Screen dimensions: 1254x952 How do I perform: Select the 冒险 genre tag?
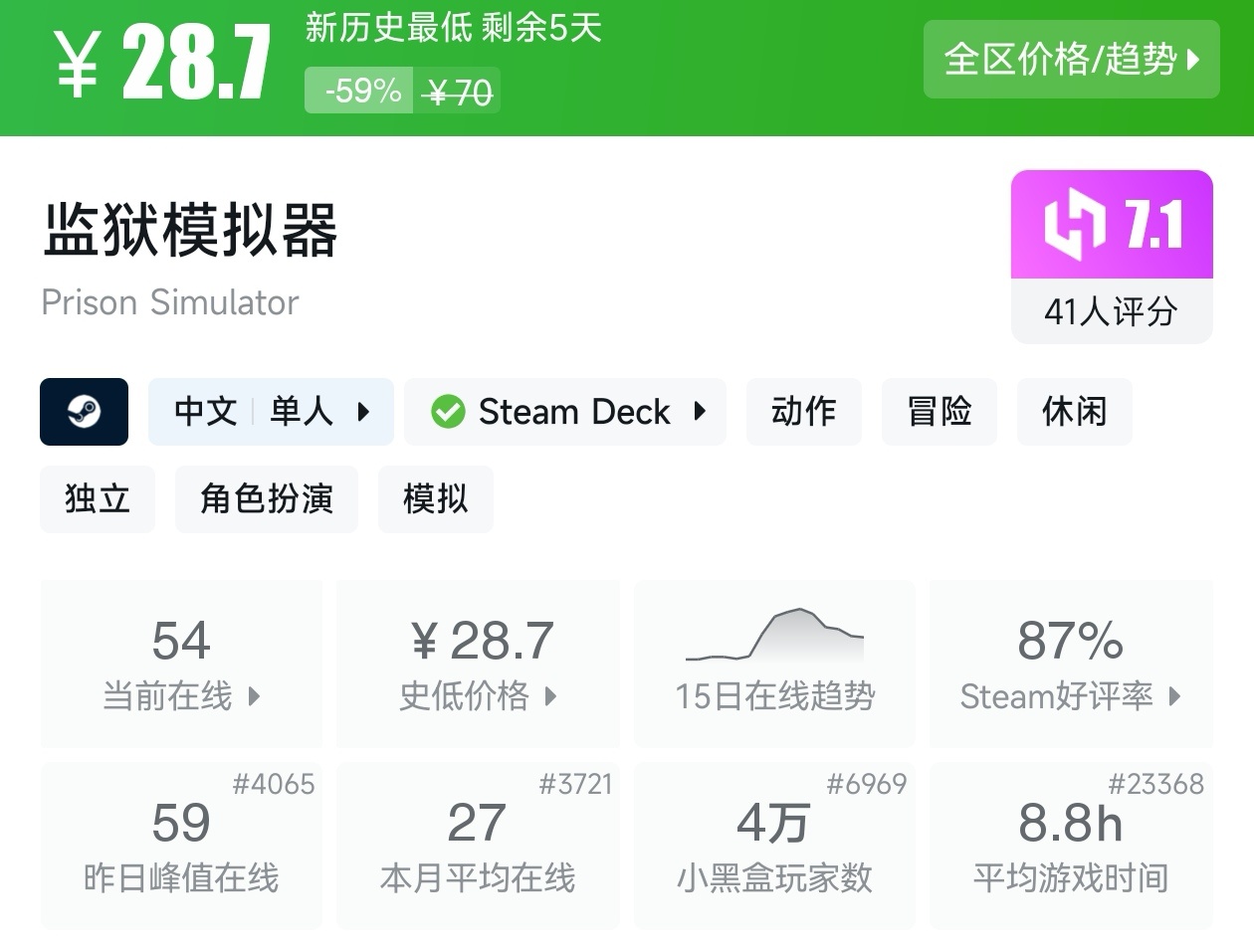(x=939, y=411)
